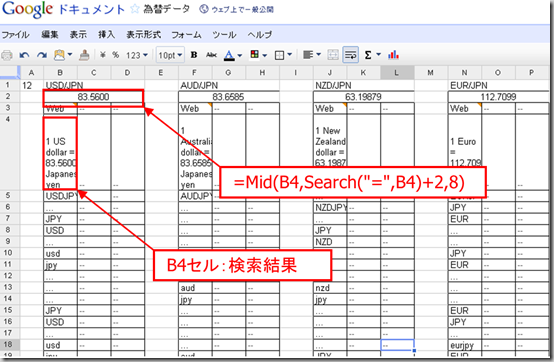Open the ファイル menu
Image resolution: width=554 pixels, height=362 pixels.
(16, 35)
